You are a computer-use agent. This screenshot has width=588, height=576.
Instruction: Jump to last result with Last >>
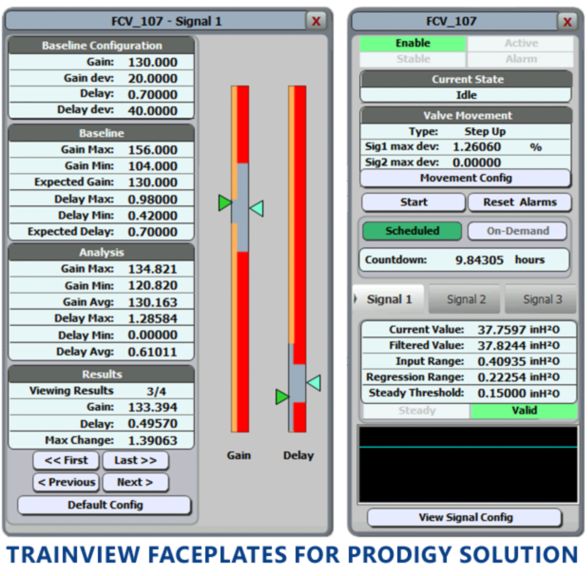135,460
